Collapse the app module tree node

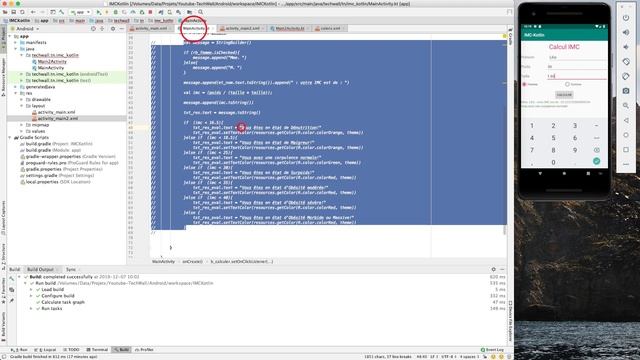click(x=10, y=36)
